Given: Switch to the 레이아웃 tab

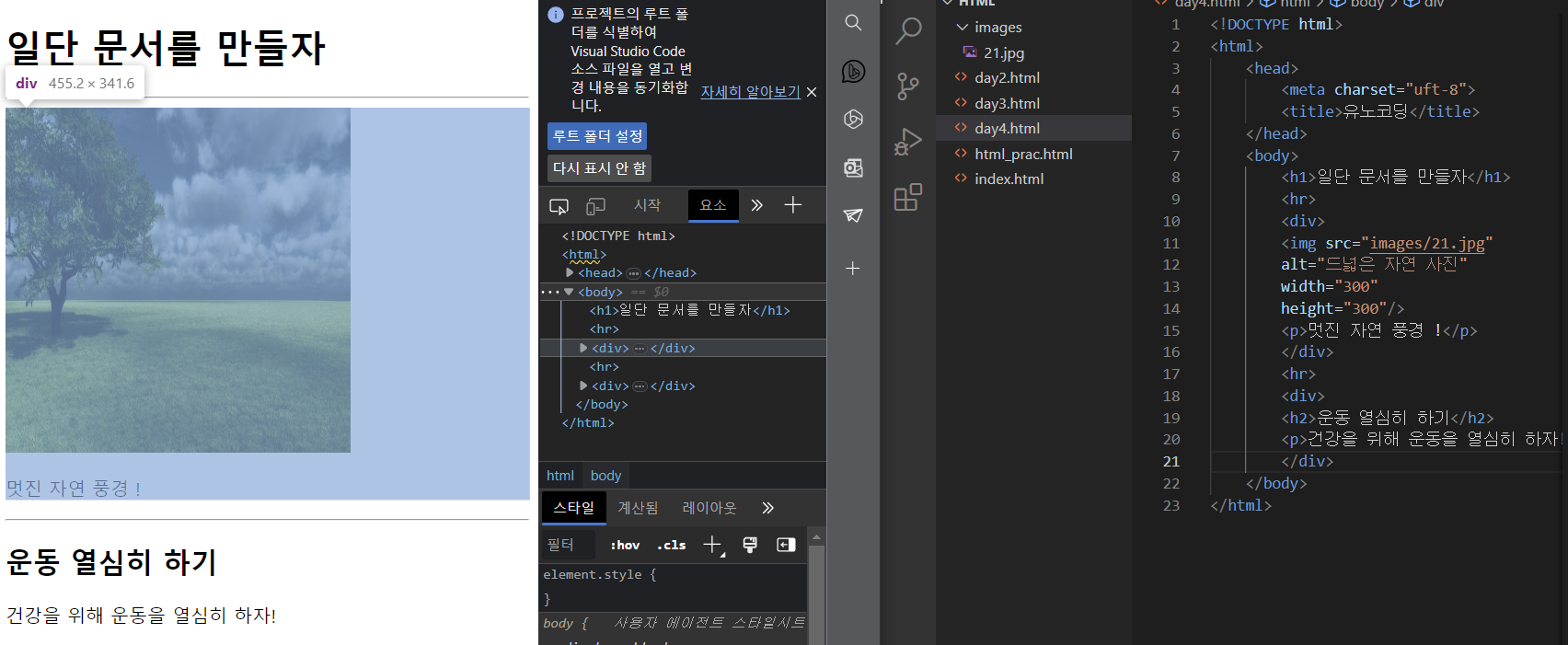Looking at the screenshot, I should [709, 508].
